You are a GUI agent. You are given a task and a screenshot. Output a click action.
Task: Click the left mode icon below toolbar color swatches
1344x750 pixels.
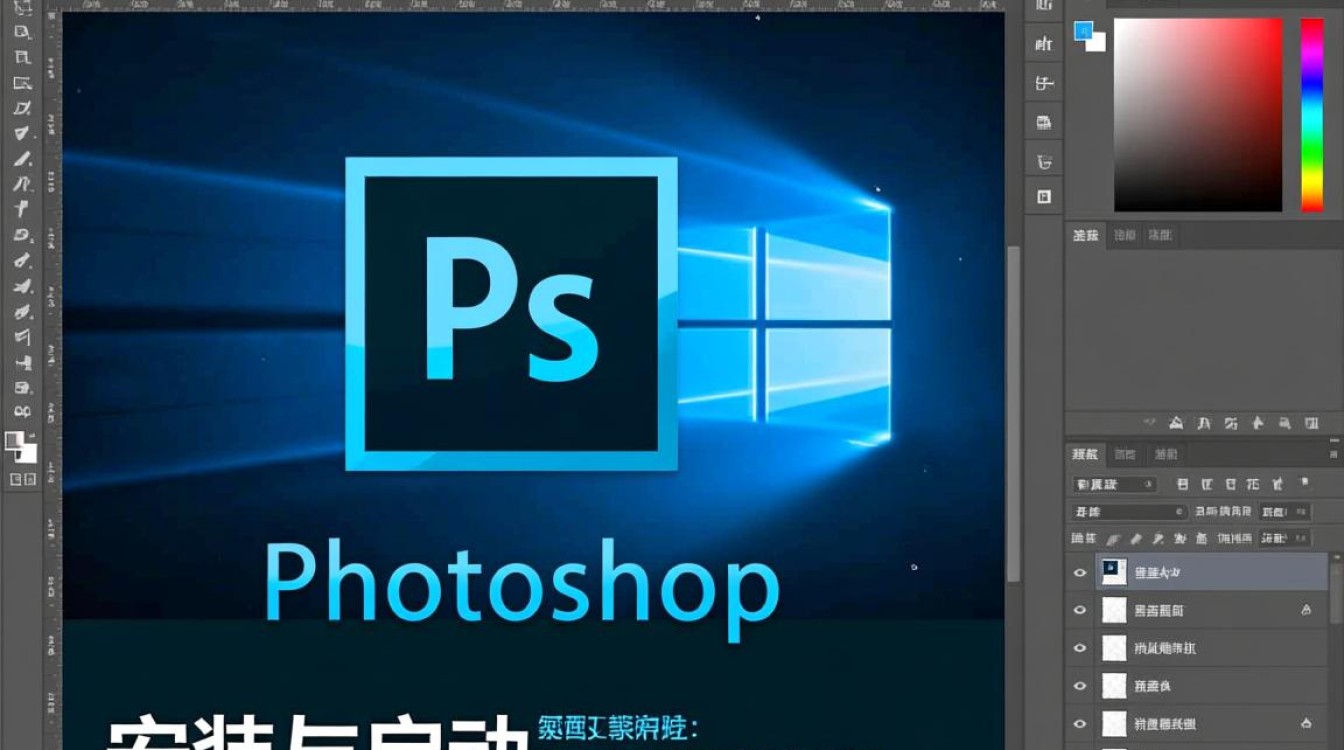(x=15, y=479)
